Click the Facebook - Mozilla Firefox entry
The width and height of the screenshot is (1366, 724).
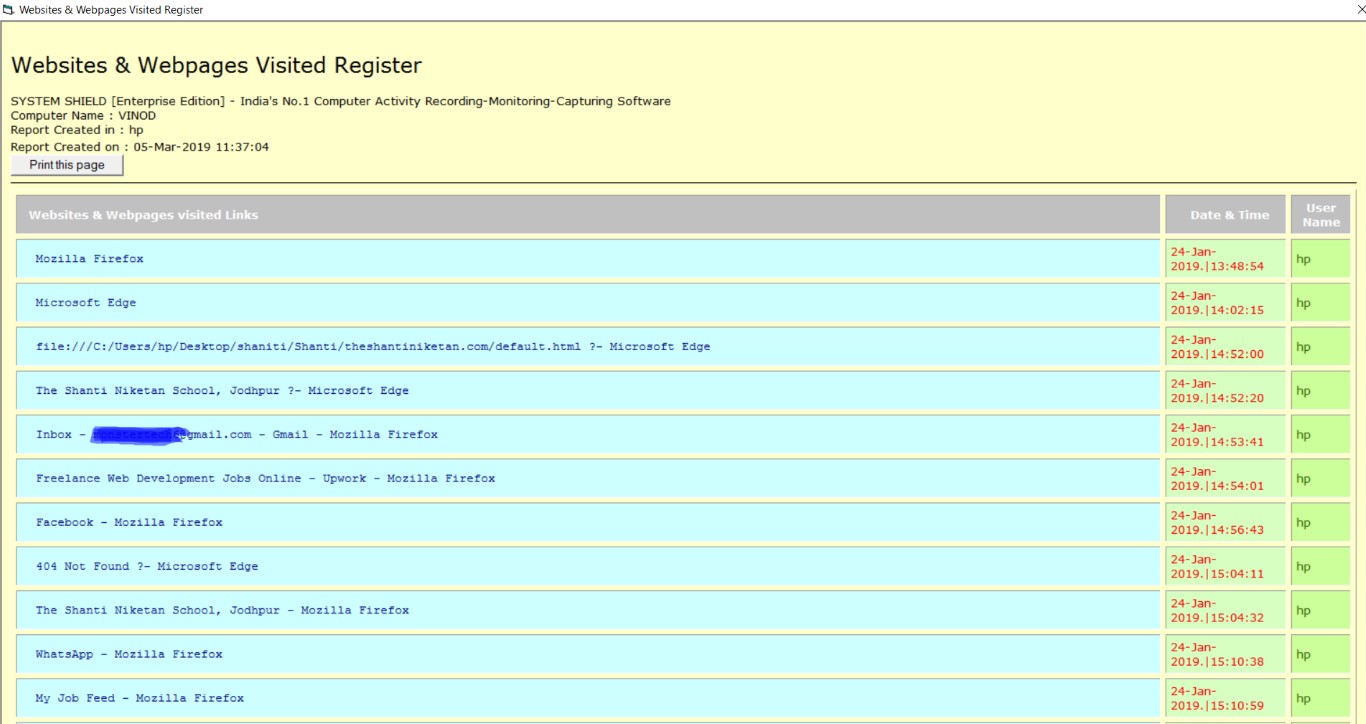click(x=588, y=523)
